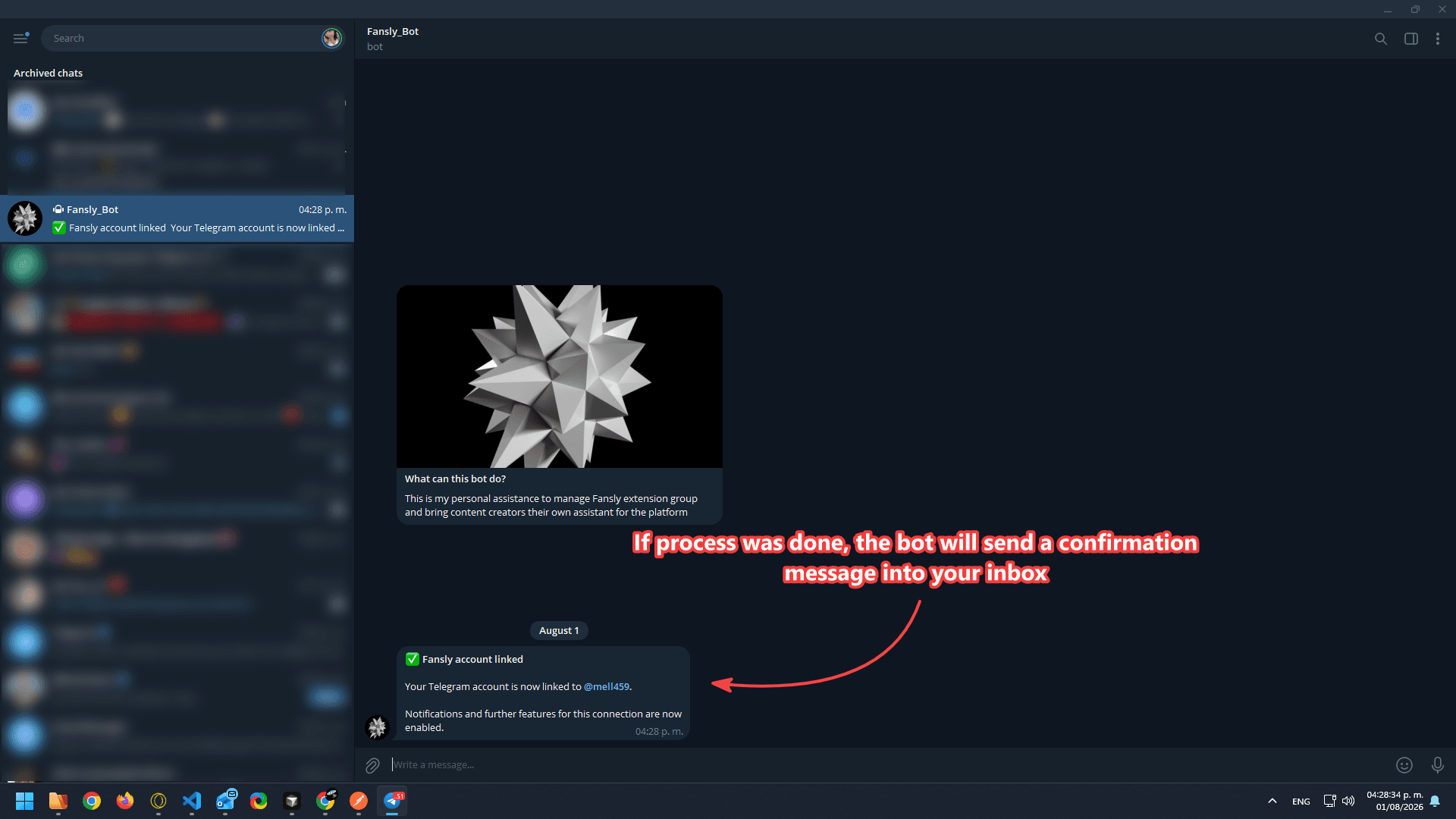This screenshot has width=1456, height=819.
Task: Open the Opera yellow ring taskbar icon
Action: click(x=158, y=801)
